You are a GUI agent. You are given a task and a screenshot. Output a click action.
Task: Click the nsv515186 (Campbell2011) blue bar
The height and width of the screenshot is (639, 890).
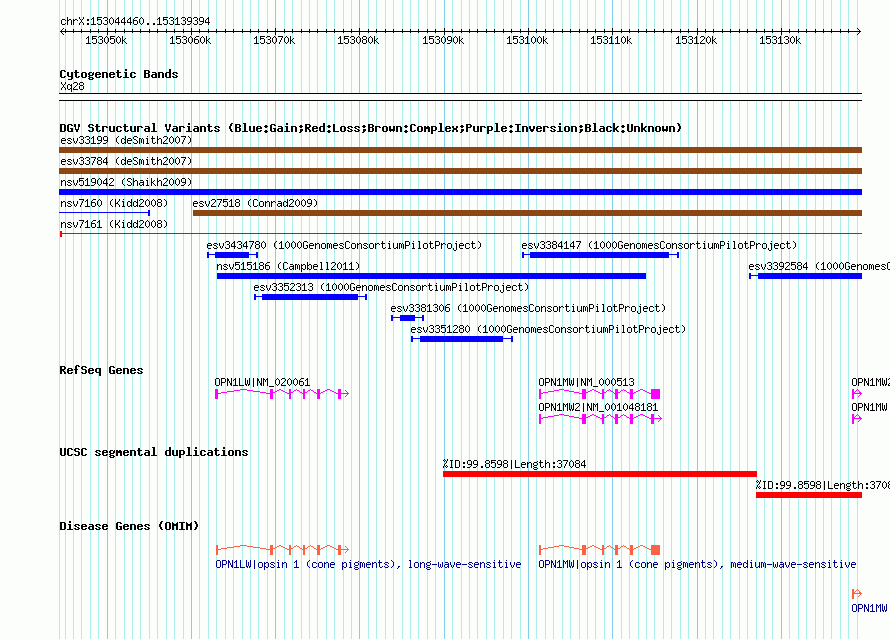tap(431, 276)
